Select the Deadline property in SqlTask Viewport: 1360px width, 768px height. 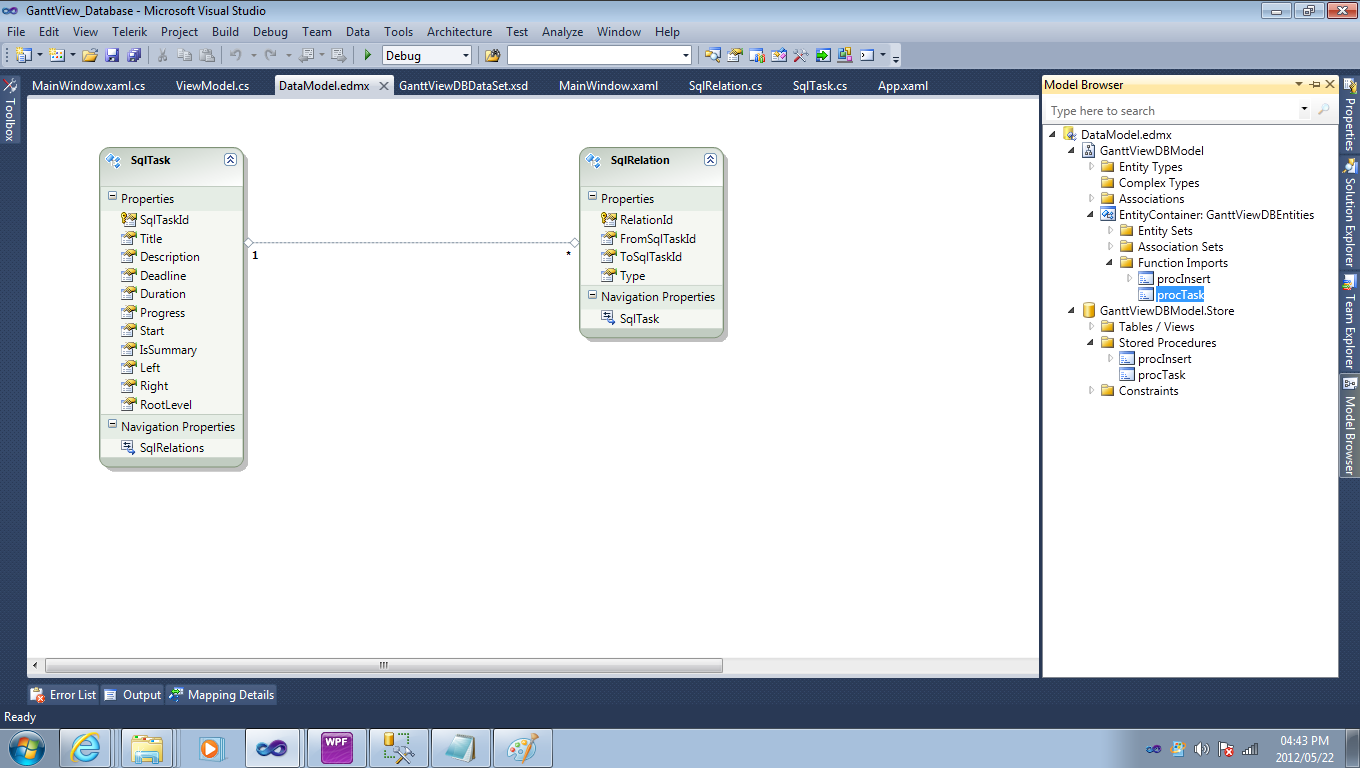tap(153, 275)
